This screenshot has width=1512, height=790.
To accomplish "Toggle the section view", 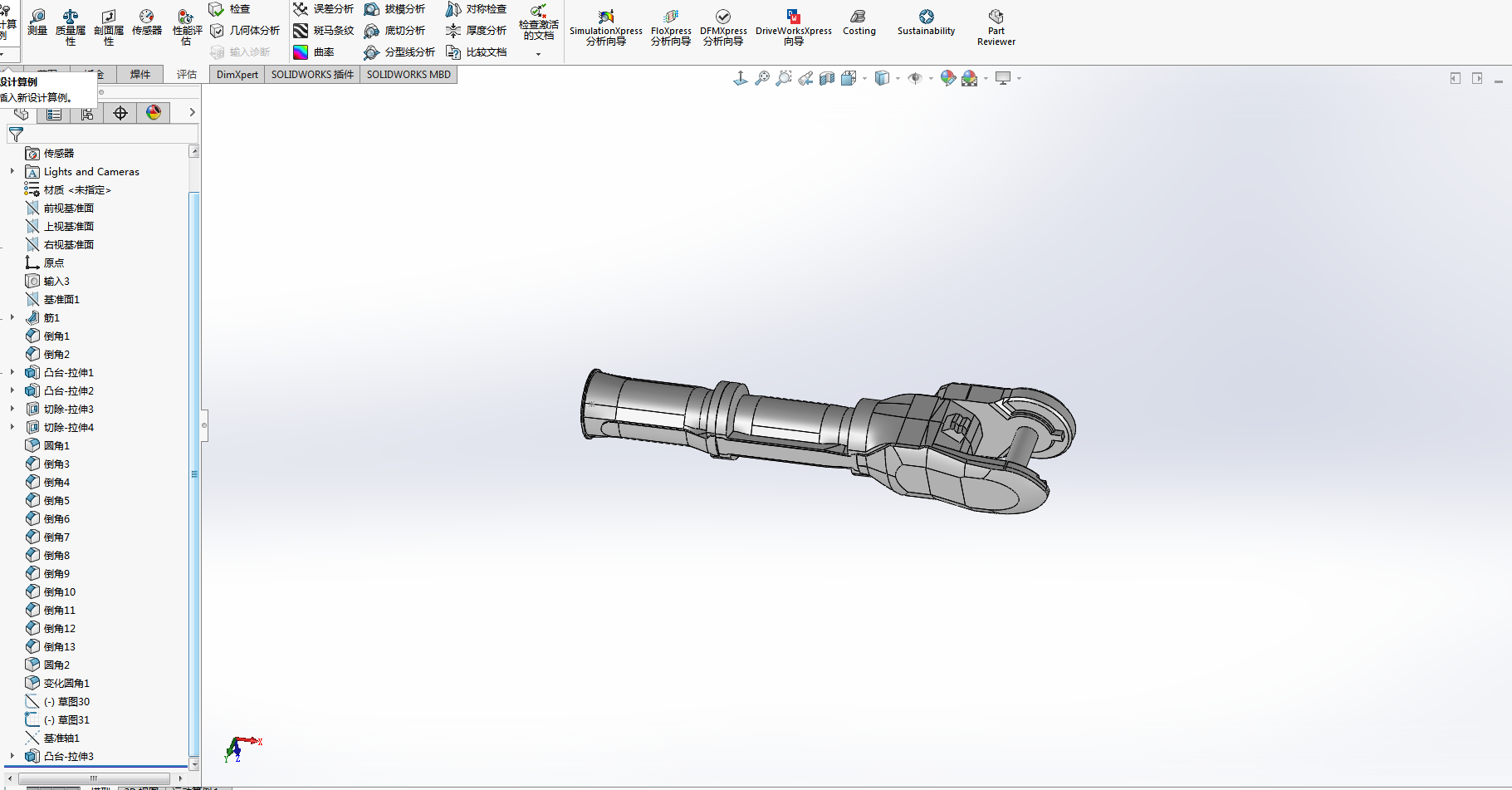I will click(827, 78).
